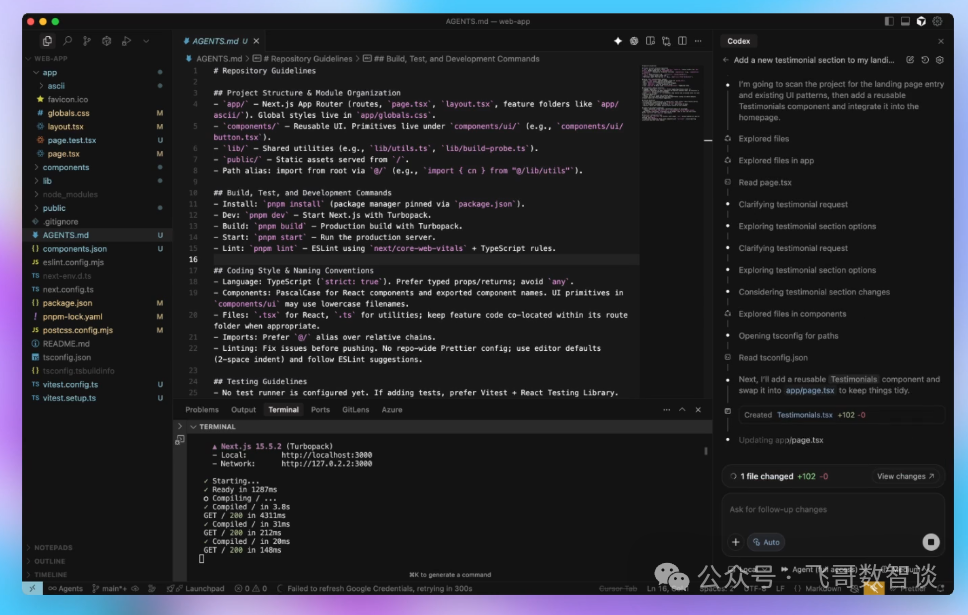Open settings gear in title bar

click(937, 21)
